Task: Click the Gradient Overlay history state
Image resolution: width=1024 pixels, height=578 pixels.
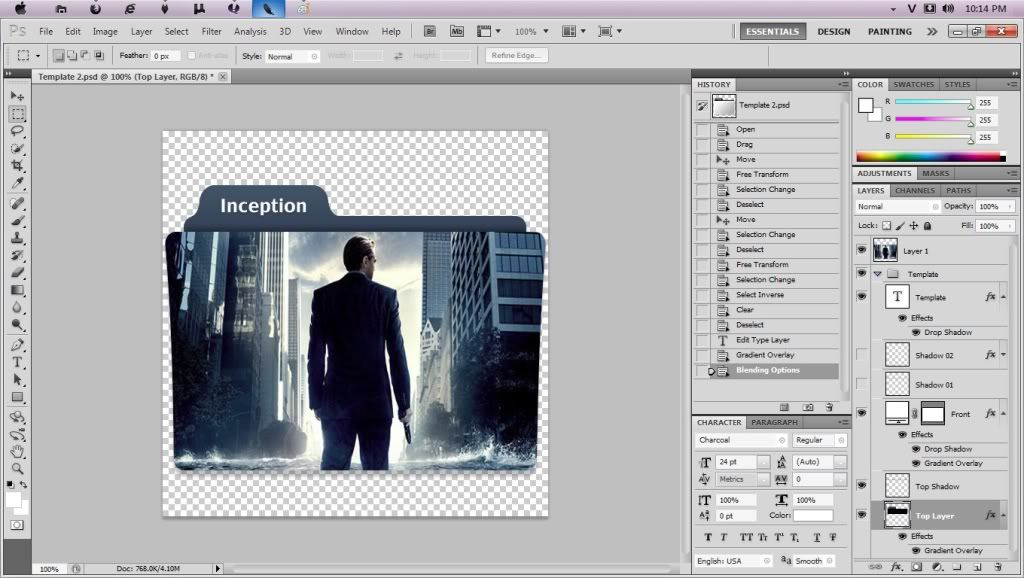Action: tap(767, 355)
